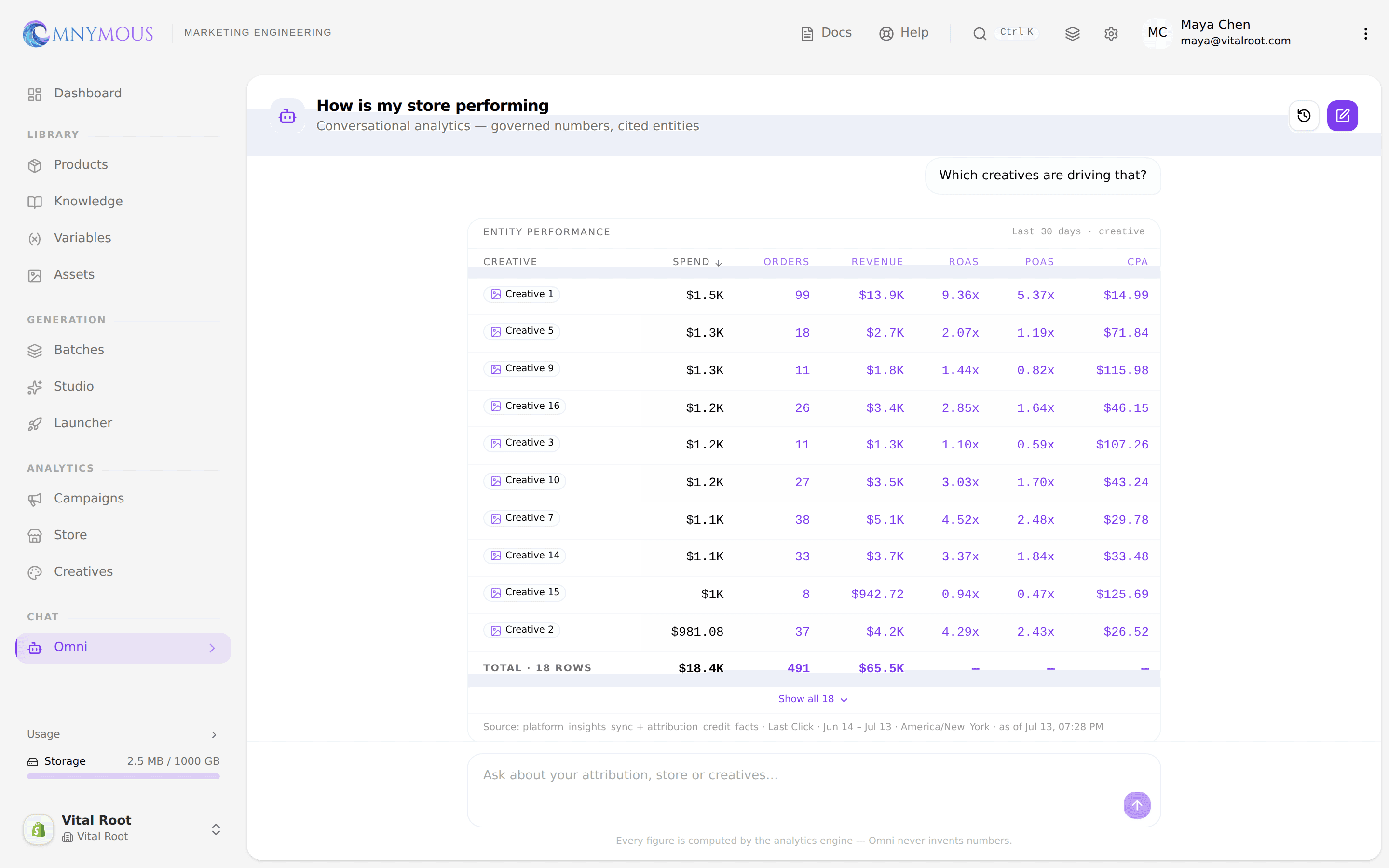
Task: Open the Creative 3 chip
Action: pos(521,443)
